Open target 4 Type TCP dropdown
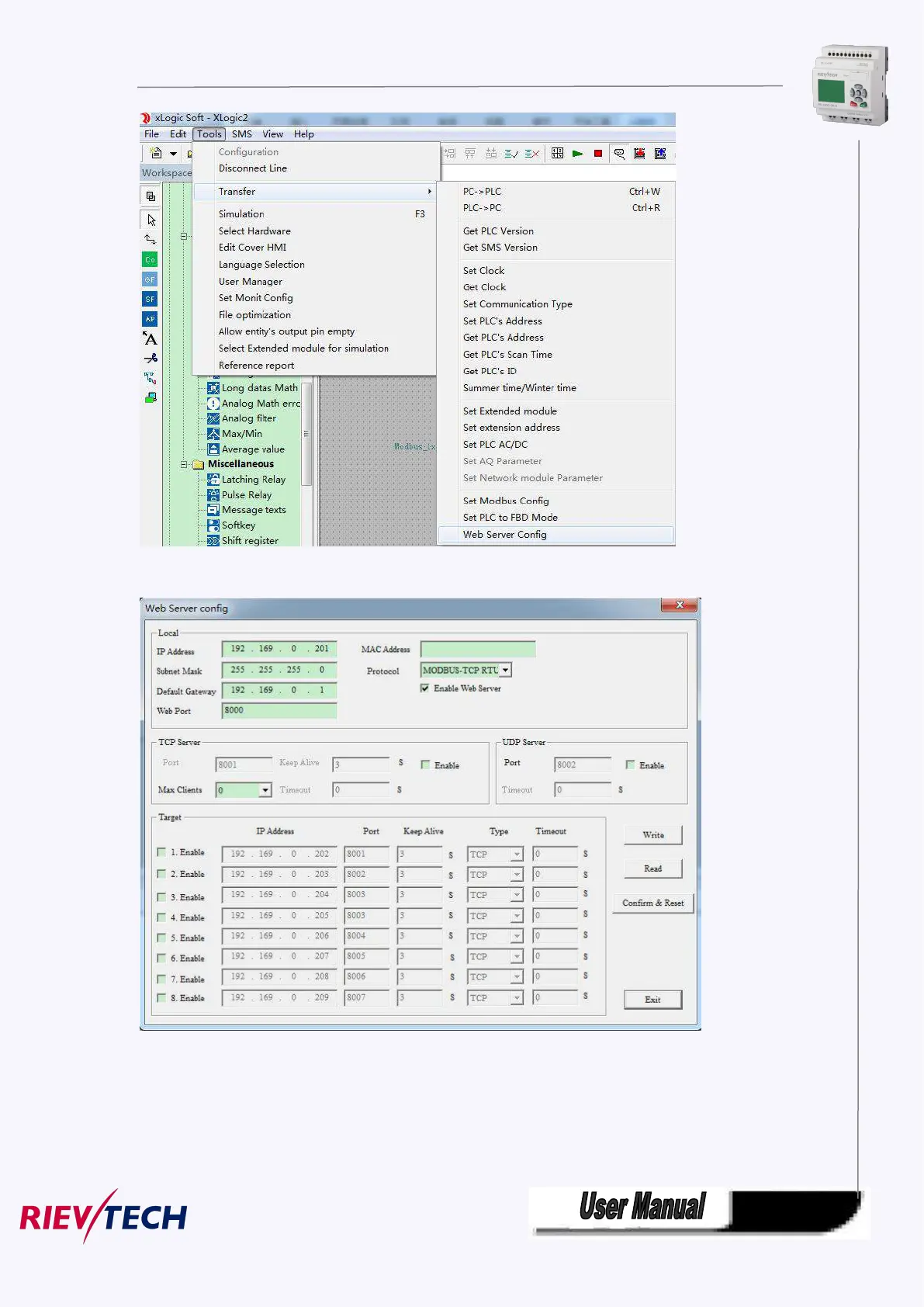 click(517, 916)
